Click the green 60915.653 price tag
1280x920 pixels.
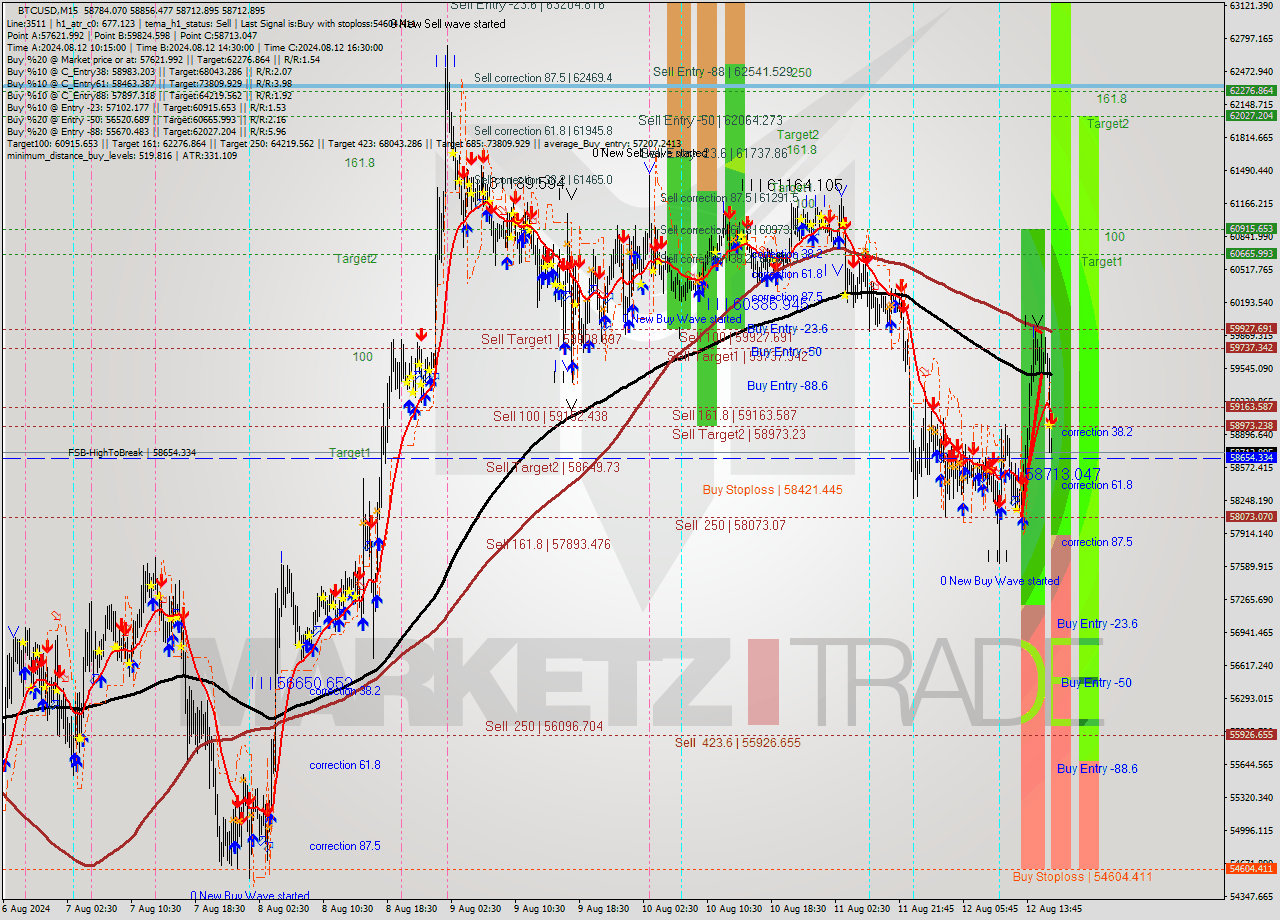tap(1250, 229)
